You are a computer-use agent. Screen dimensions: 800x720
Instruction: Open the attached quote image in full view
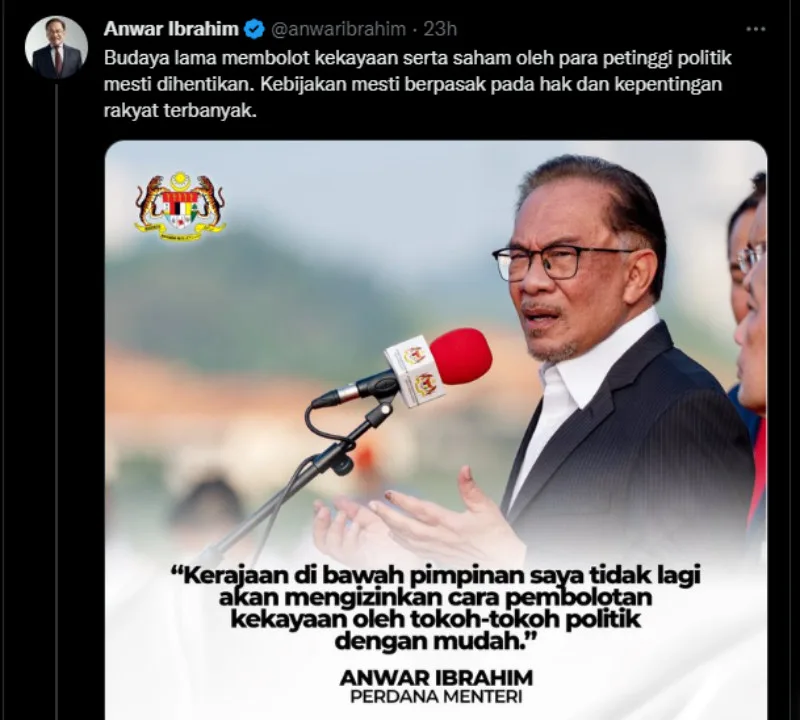pos(436,430)
